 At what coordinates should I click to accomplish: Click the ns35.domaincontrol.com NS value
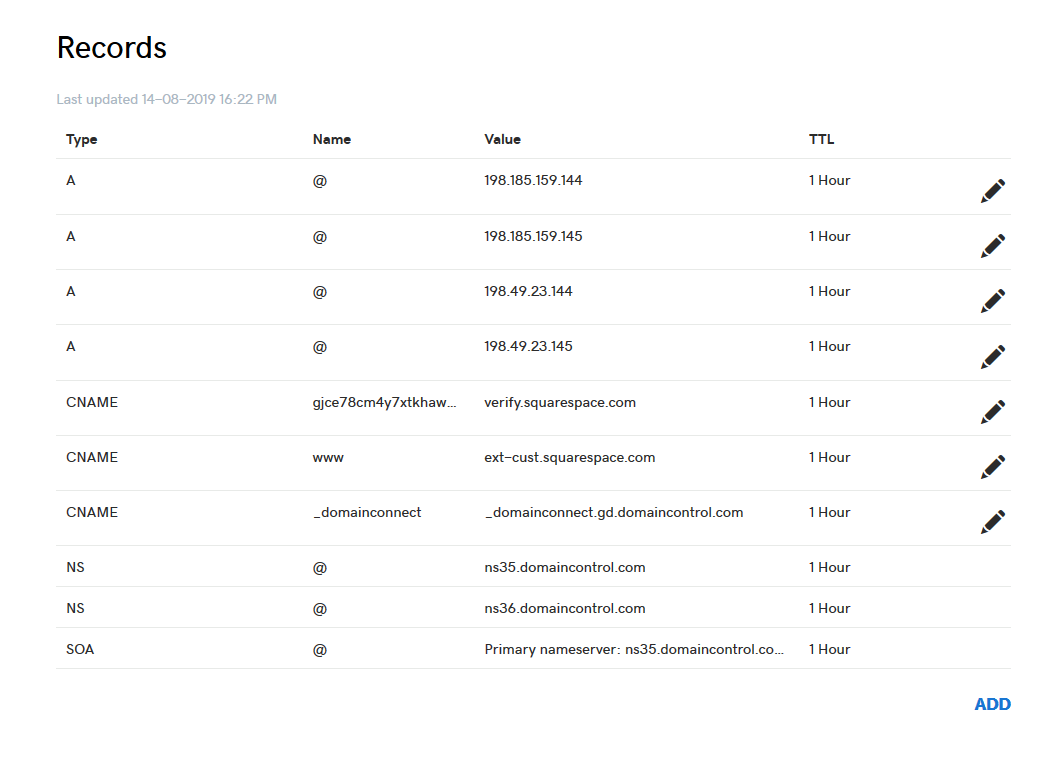[x=565, y=568]
